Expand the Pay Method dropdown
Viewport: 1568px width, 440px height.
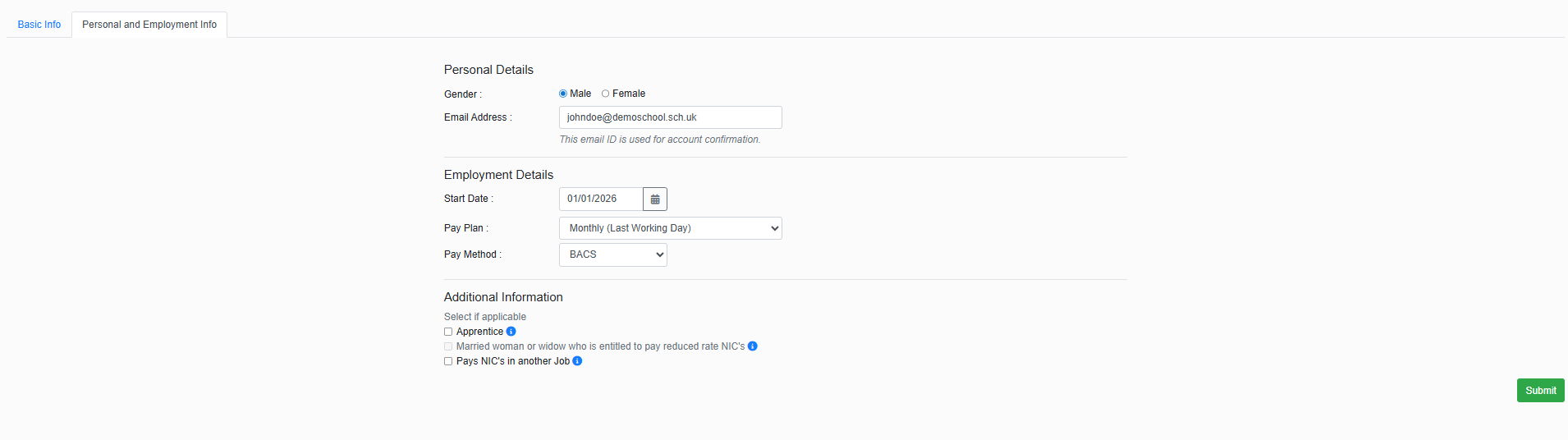[612, 254]
